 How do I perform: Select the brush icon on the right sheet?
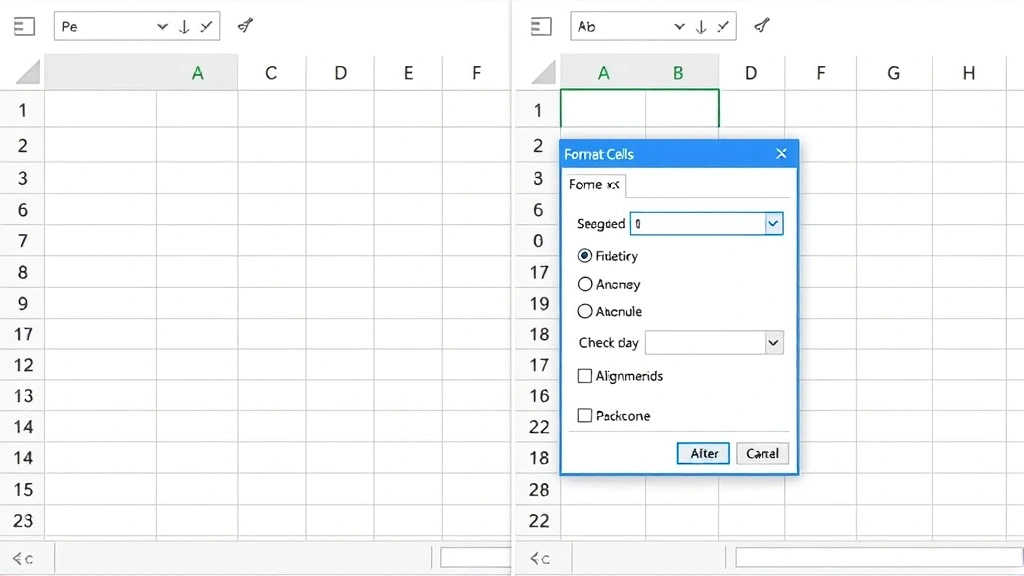click(761, 26)
